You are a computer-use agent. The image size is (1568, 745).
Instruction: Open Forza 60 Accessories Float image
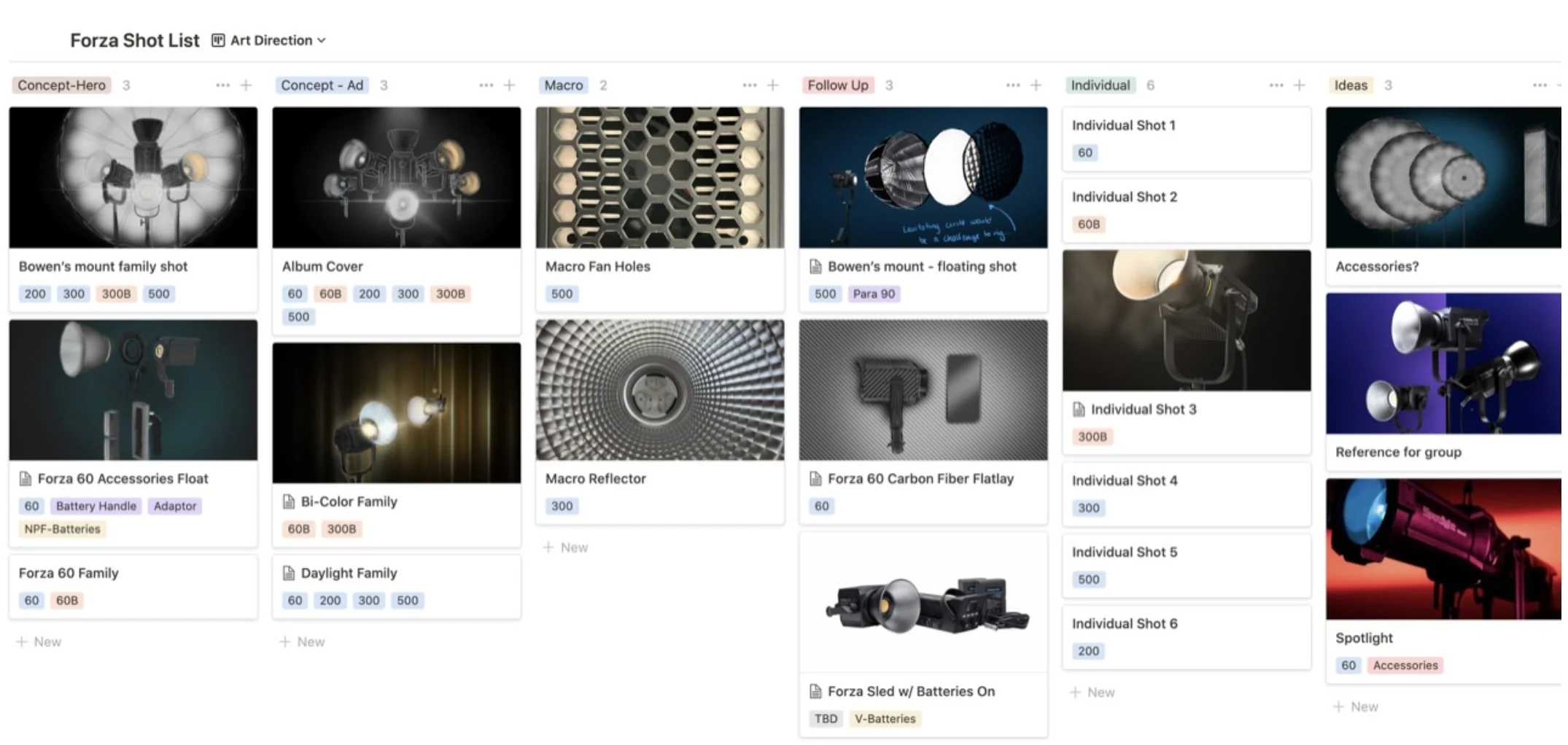pos(133,390)
